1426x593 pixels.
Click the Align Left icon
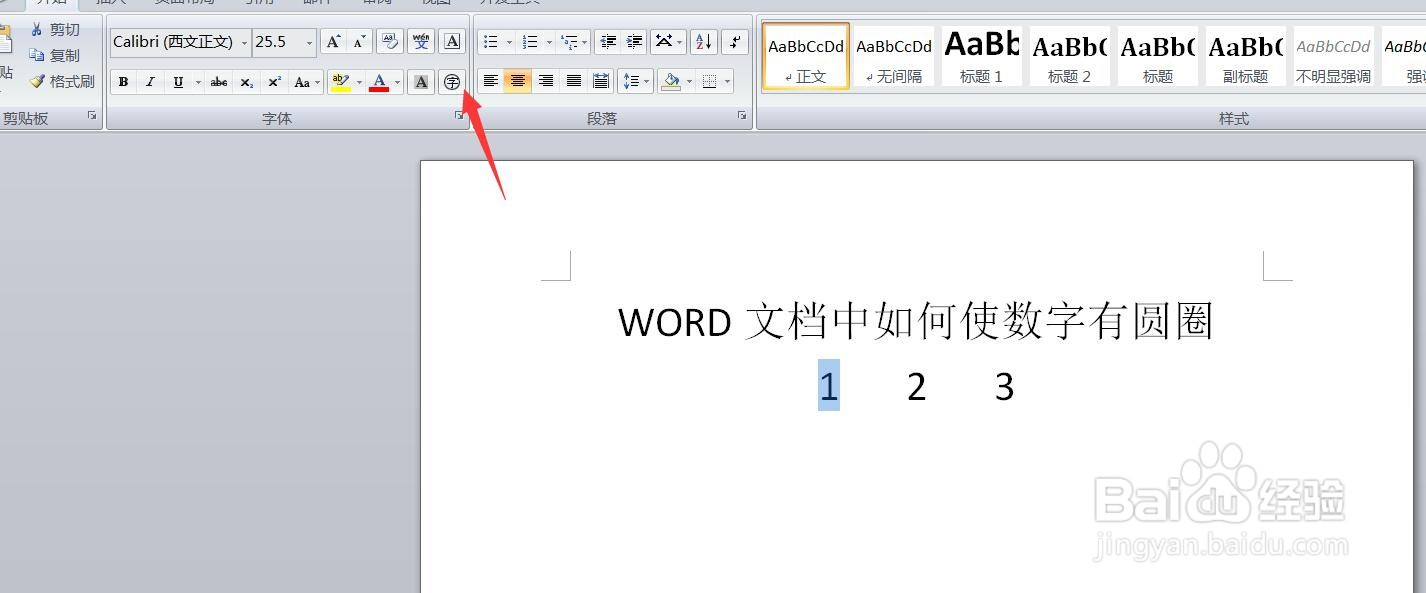[x=490, y=81]
